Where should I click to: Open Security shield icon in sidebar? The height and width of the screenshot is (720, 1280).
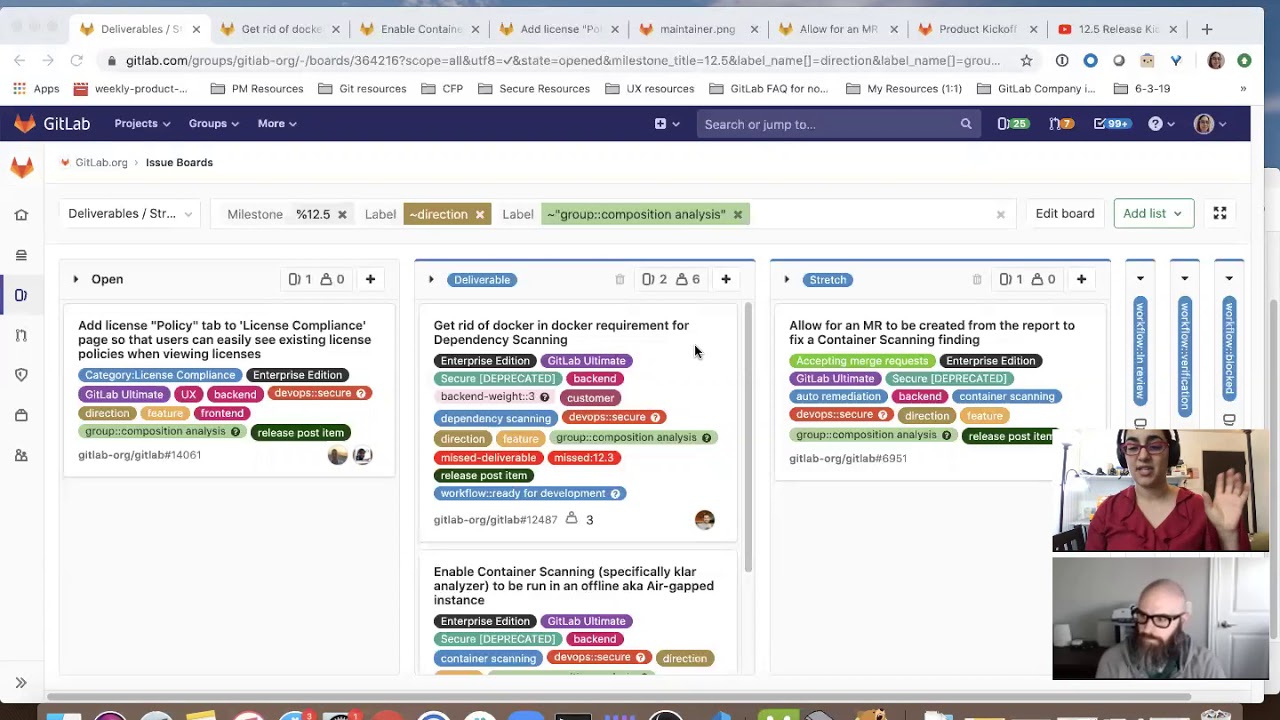pos(21,375)
